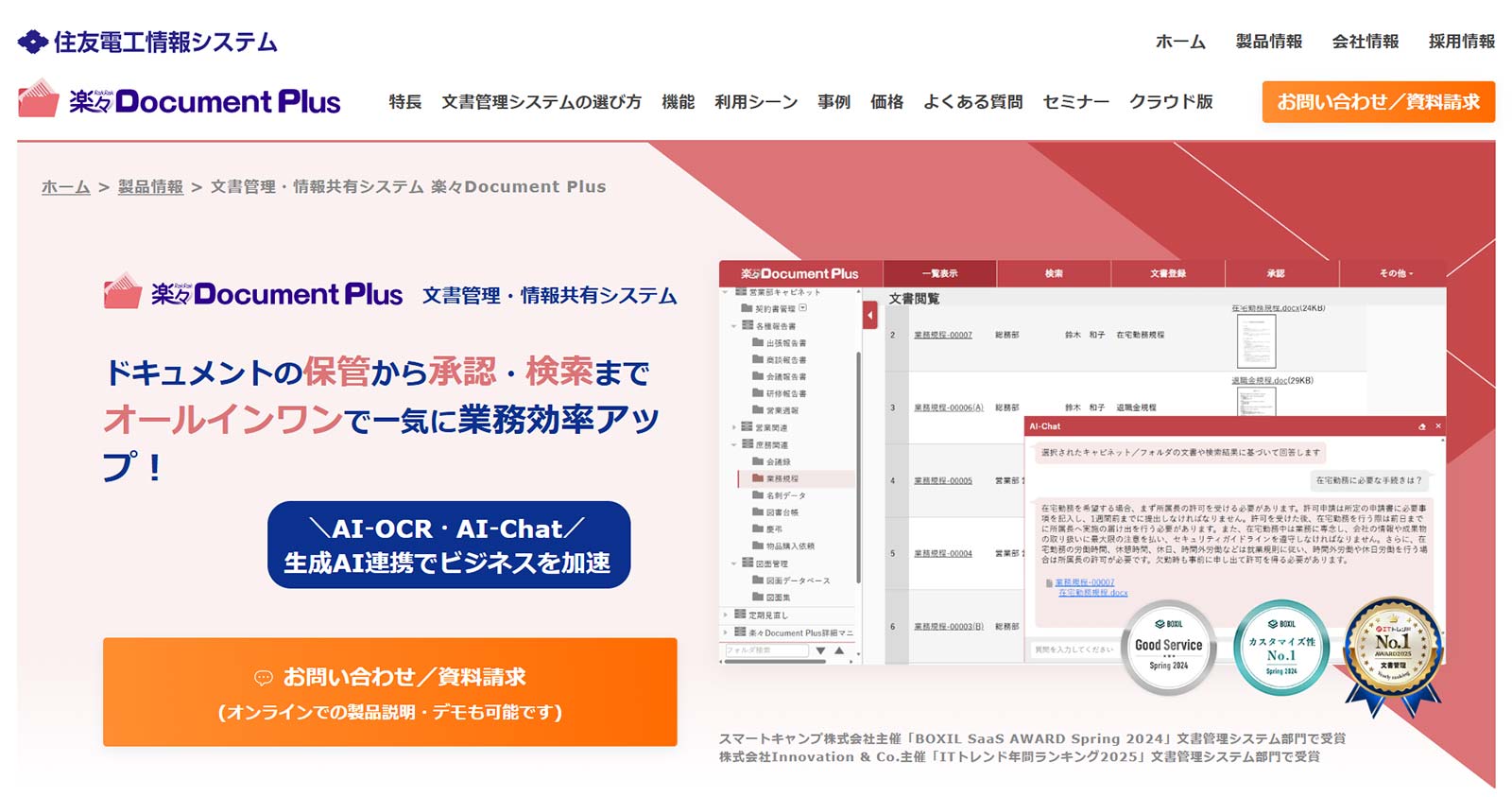Open 特長 in the product menu
The height and width of the screenshot is (797, 1512).
coord(405,101)
